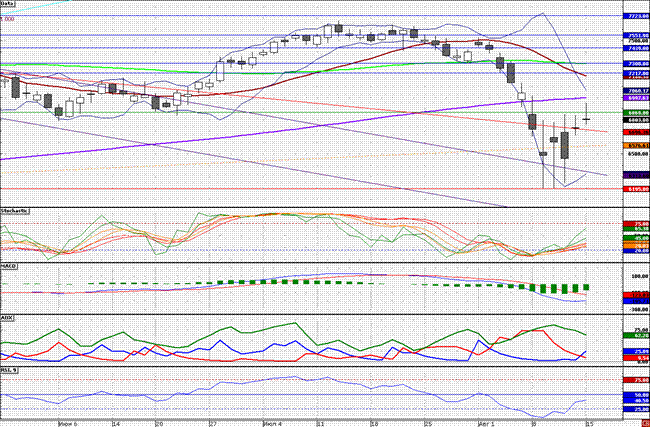Click the 7217.00 price level tag
This screenshot has height=427, width=650.
pyautogui.click(x=636, y=73)
